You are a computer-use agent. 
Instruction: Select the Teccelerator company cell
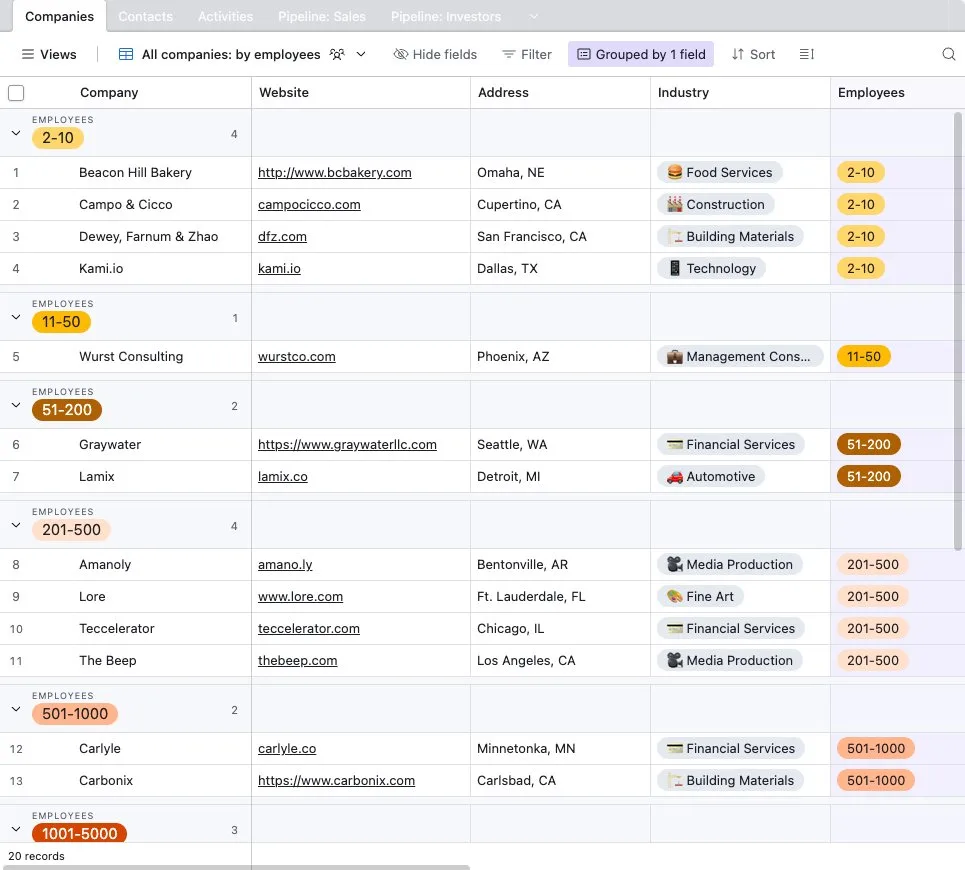coord(117,628)
